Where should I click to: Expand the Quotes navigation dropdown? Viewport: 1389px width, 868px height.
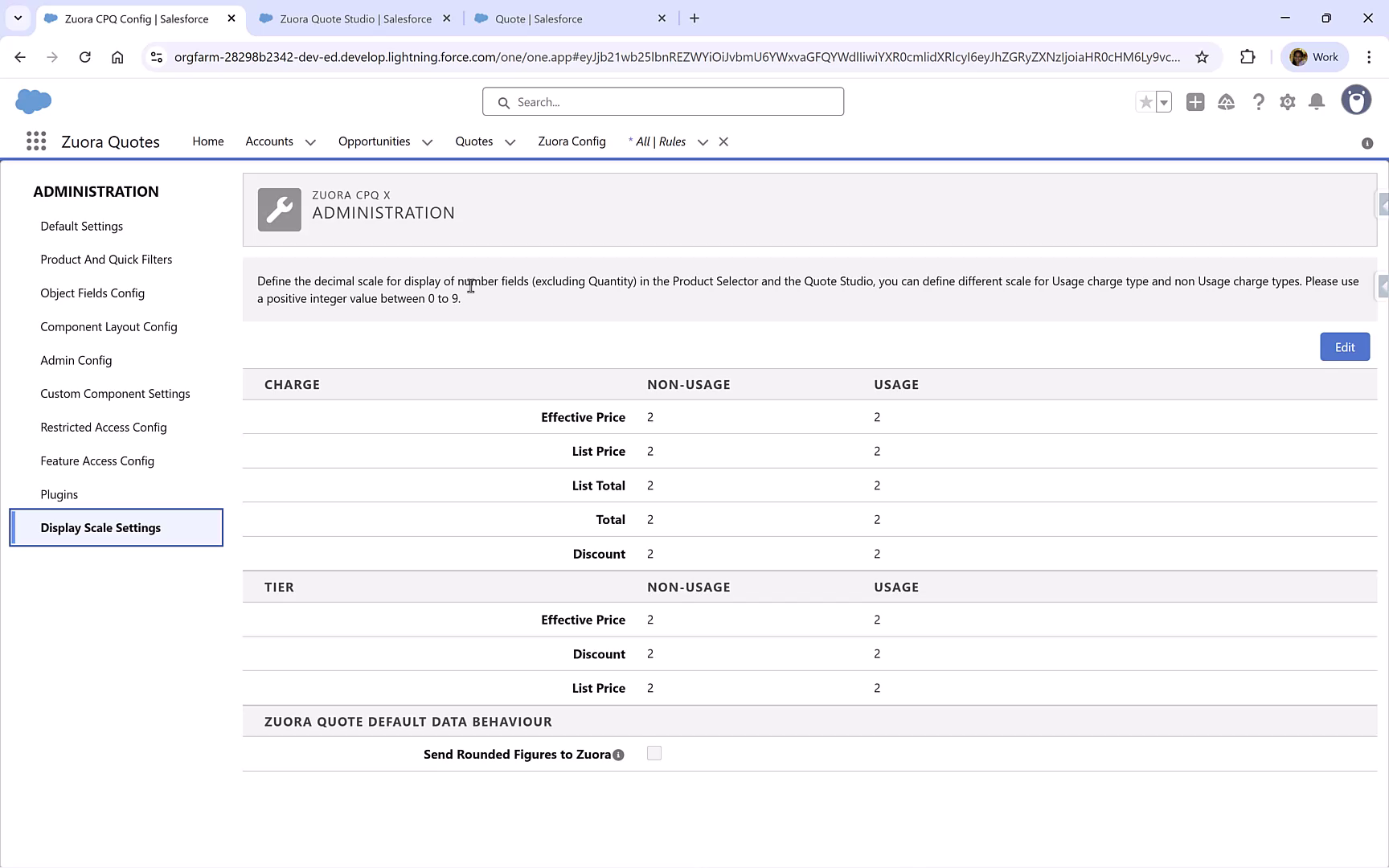point(510,141)
